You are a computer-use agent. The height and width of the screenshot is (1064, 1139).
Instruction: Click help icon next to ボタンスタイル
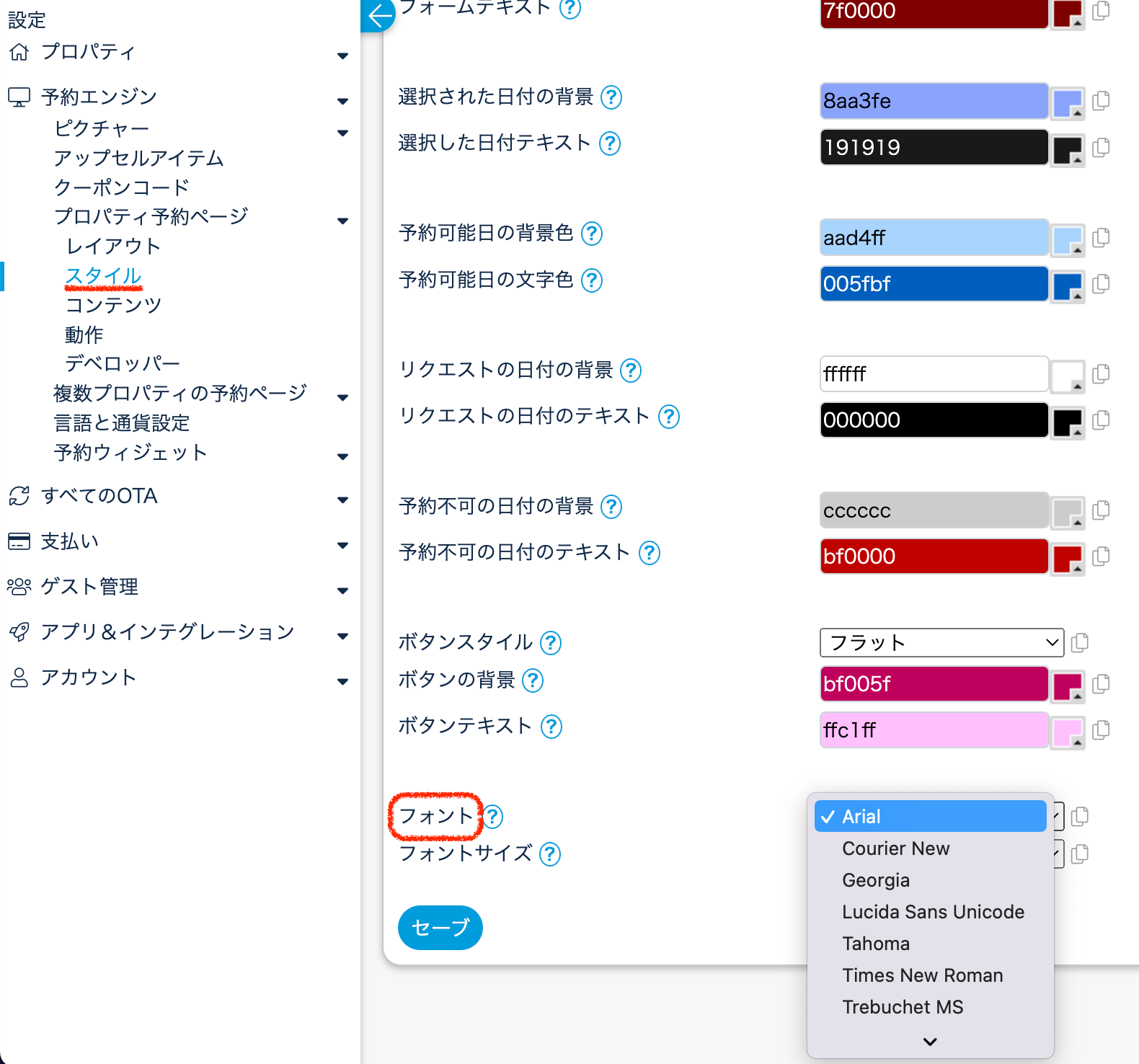(x=551, y=642)
